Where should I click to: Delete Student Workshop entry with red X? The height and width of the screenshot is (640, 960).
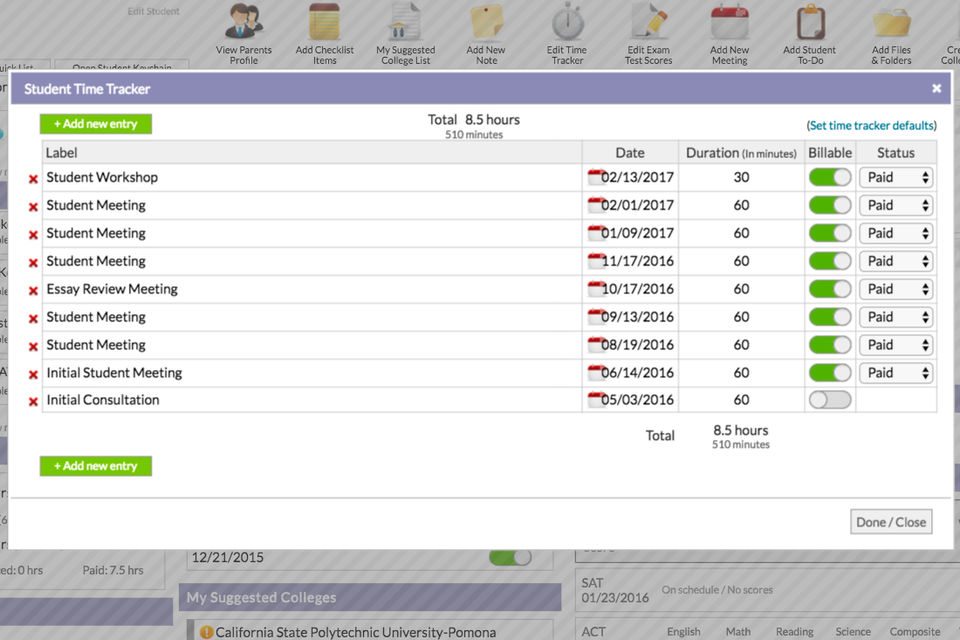point(33,179)
